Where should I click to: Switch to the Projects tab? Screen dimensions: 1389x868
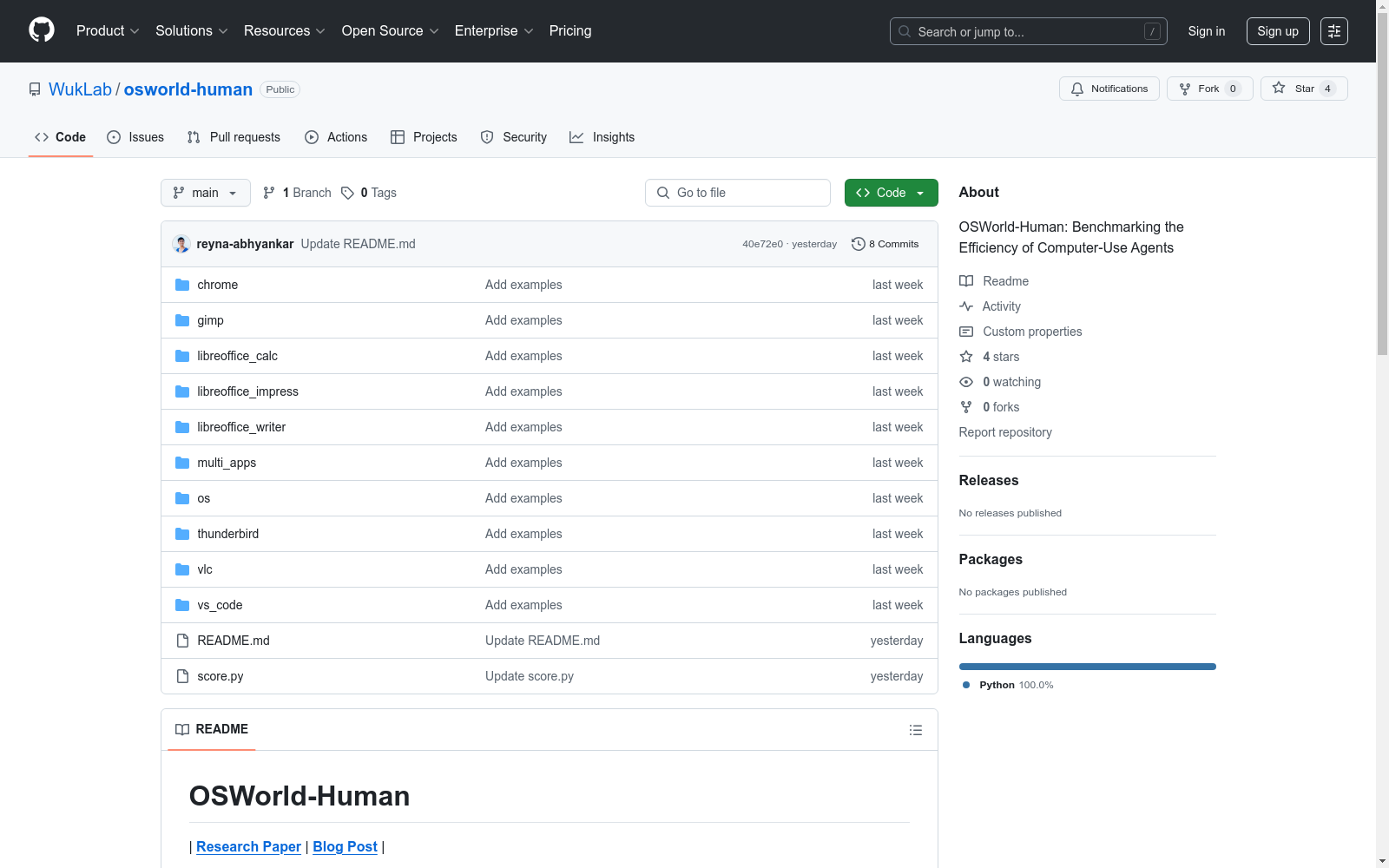coord(424,137)
